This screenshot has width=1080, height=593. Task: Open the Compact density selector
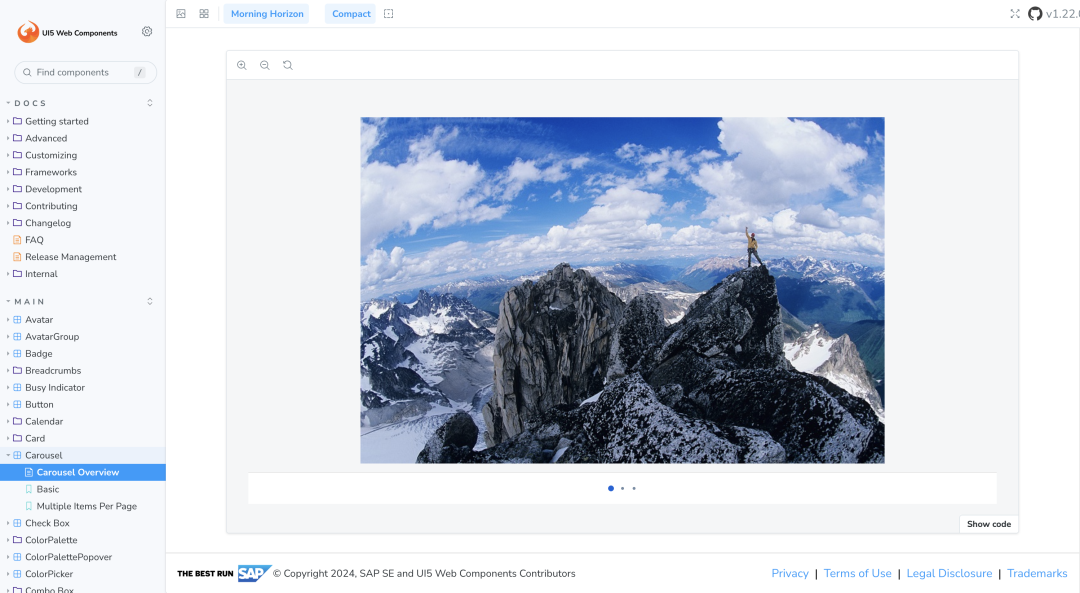[x=351, y=14]
